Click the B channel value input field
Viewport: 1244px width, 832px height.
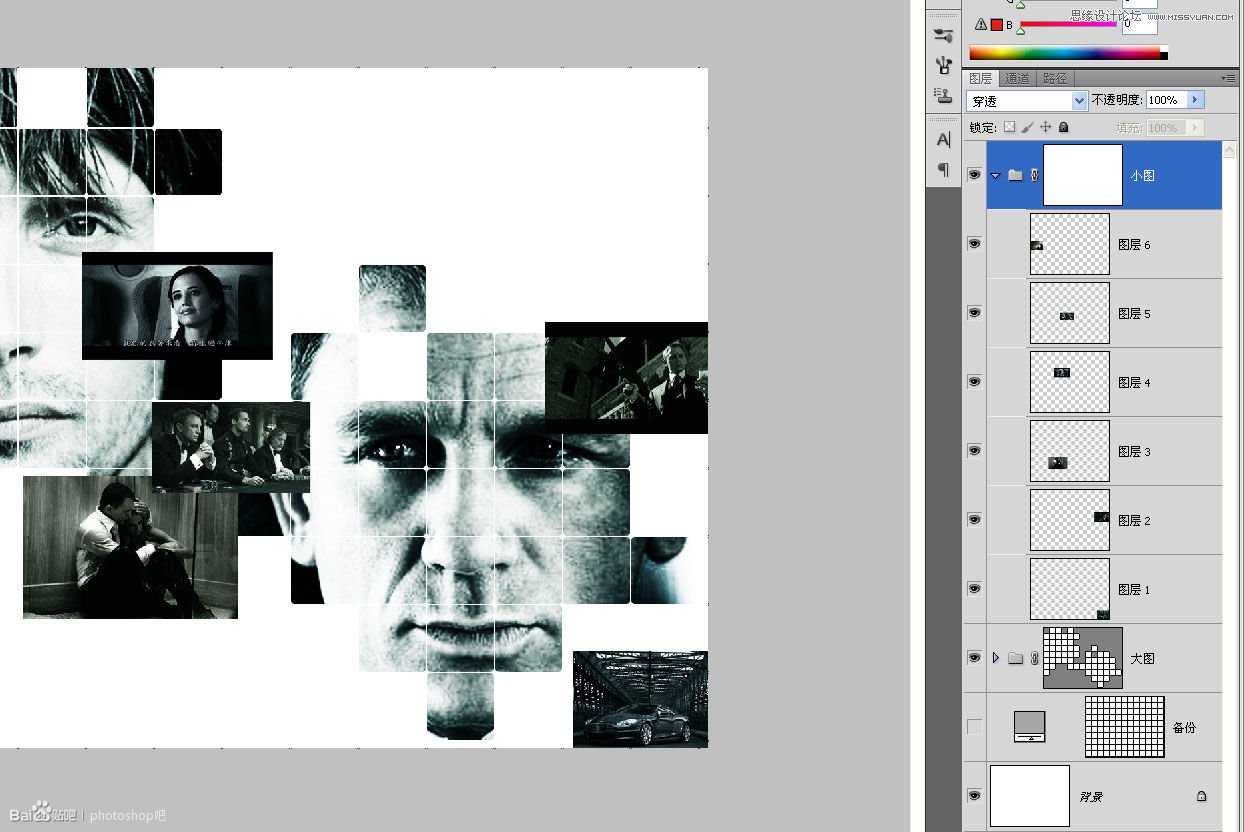(x=1139, y=25)
